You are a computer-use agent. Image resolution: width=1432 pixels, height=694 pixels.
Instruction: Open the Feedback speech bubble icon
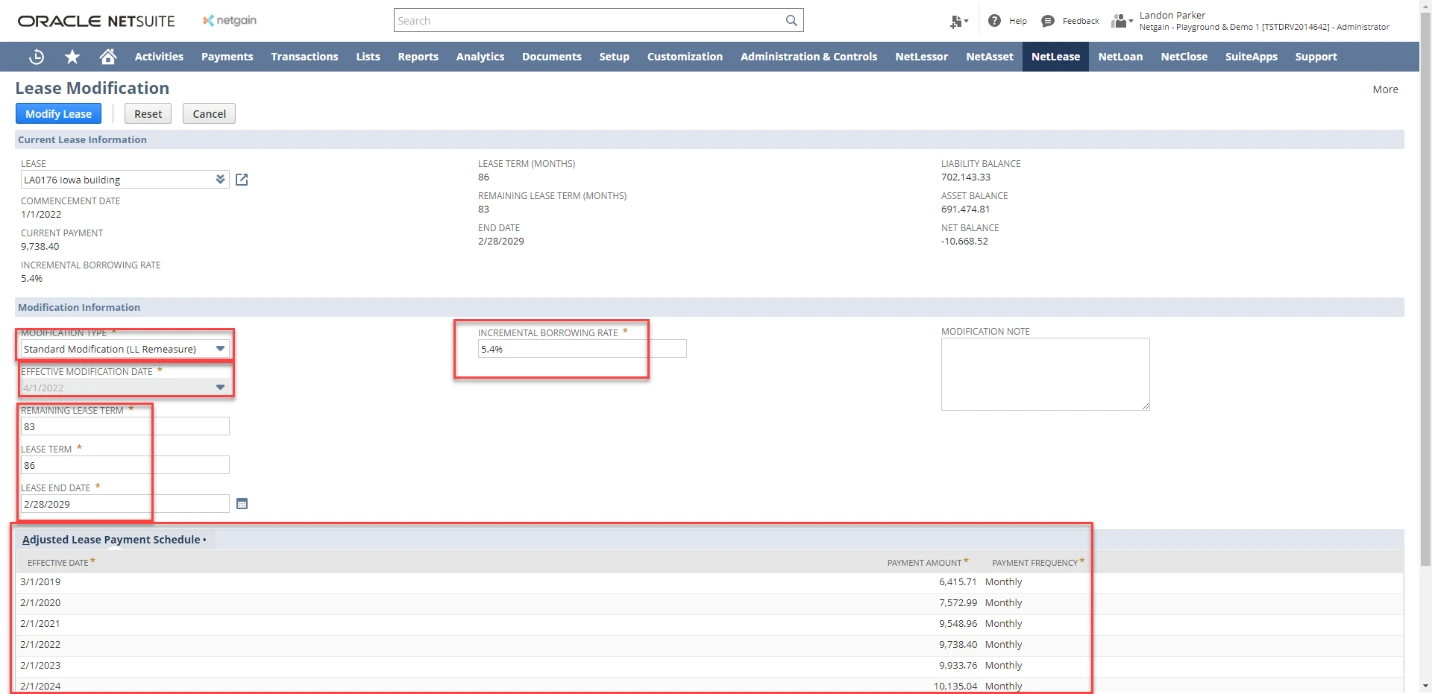[x=1048, y=20]
